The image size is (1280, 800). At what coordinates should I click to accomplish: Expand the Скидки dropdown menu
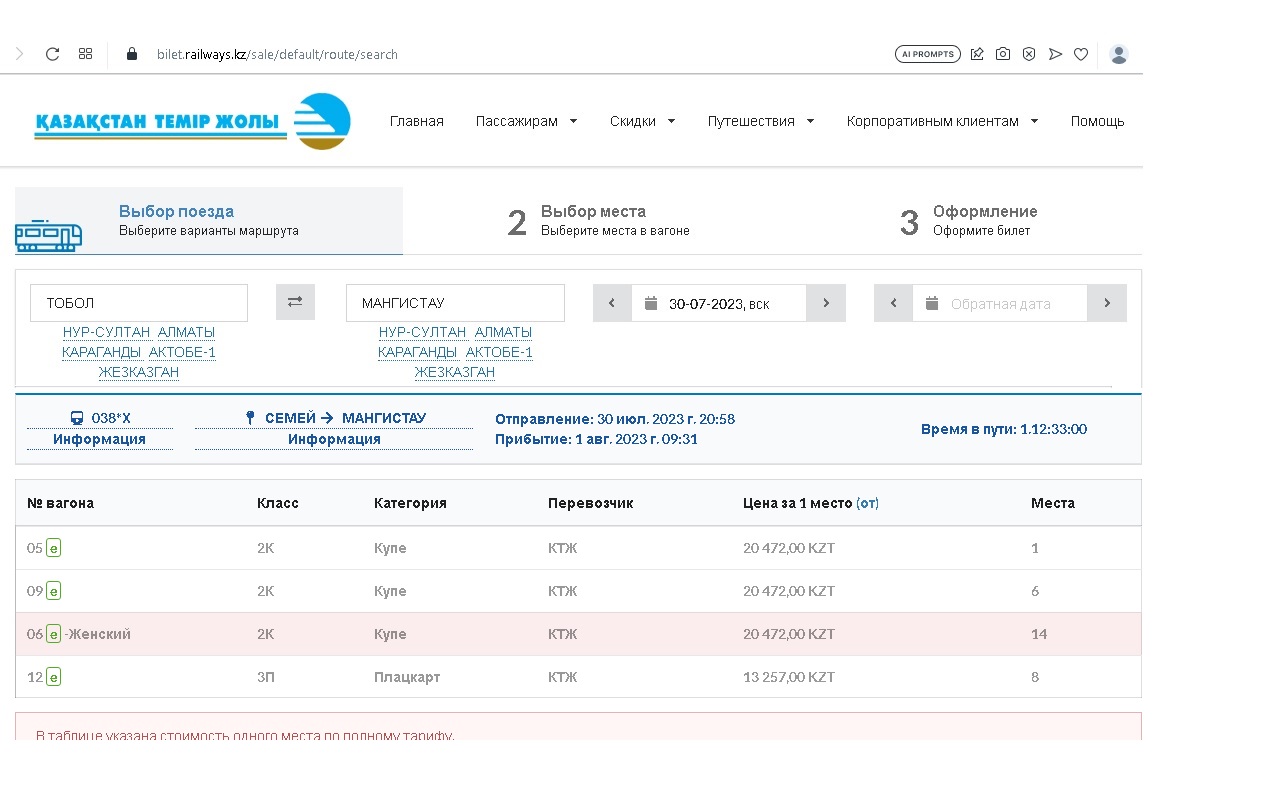click(x=643, y=121)
